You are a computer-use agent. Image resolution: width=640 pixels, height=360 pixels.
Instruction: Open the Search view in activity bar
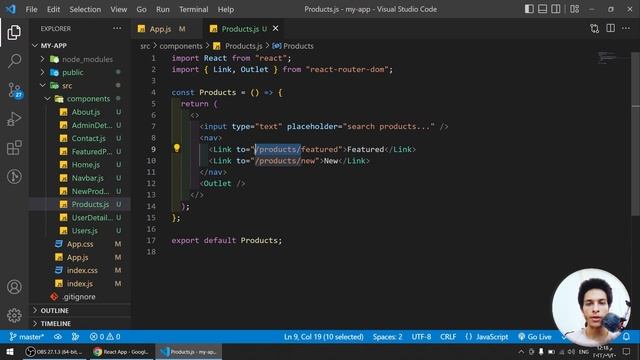[x=14, y=61]
